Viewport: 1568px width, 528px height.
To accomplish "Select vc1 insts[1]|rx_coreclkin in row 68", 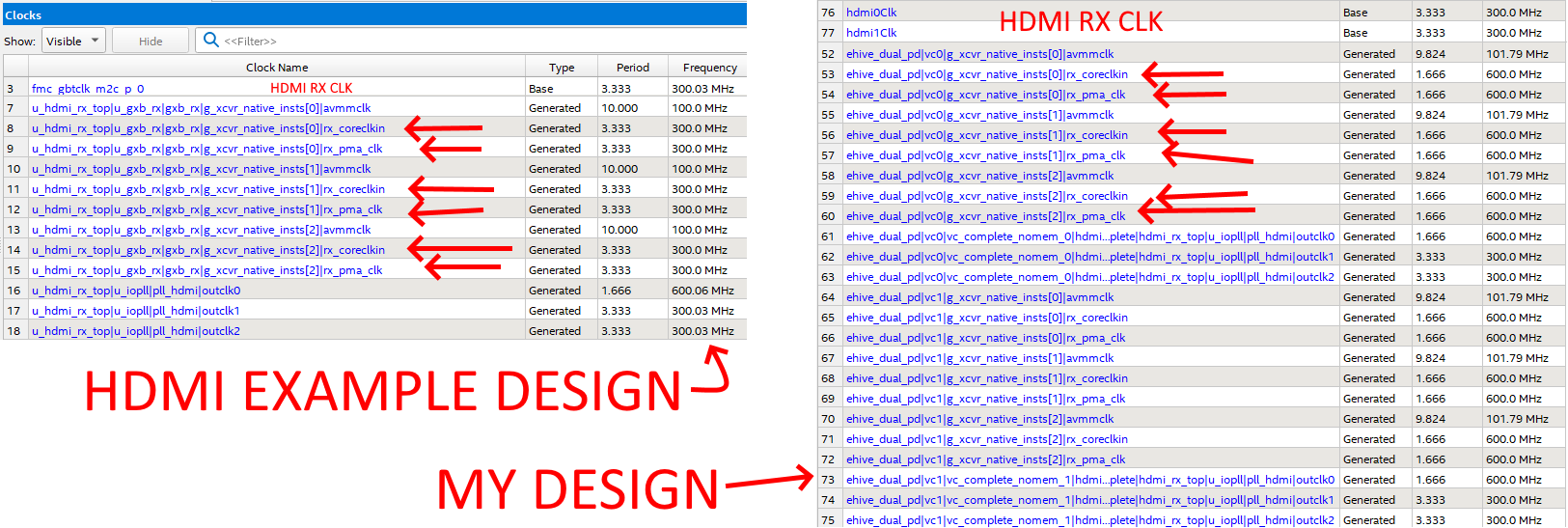I will coord(987,378).
